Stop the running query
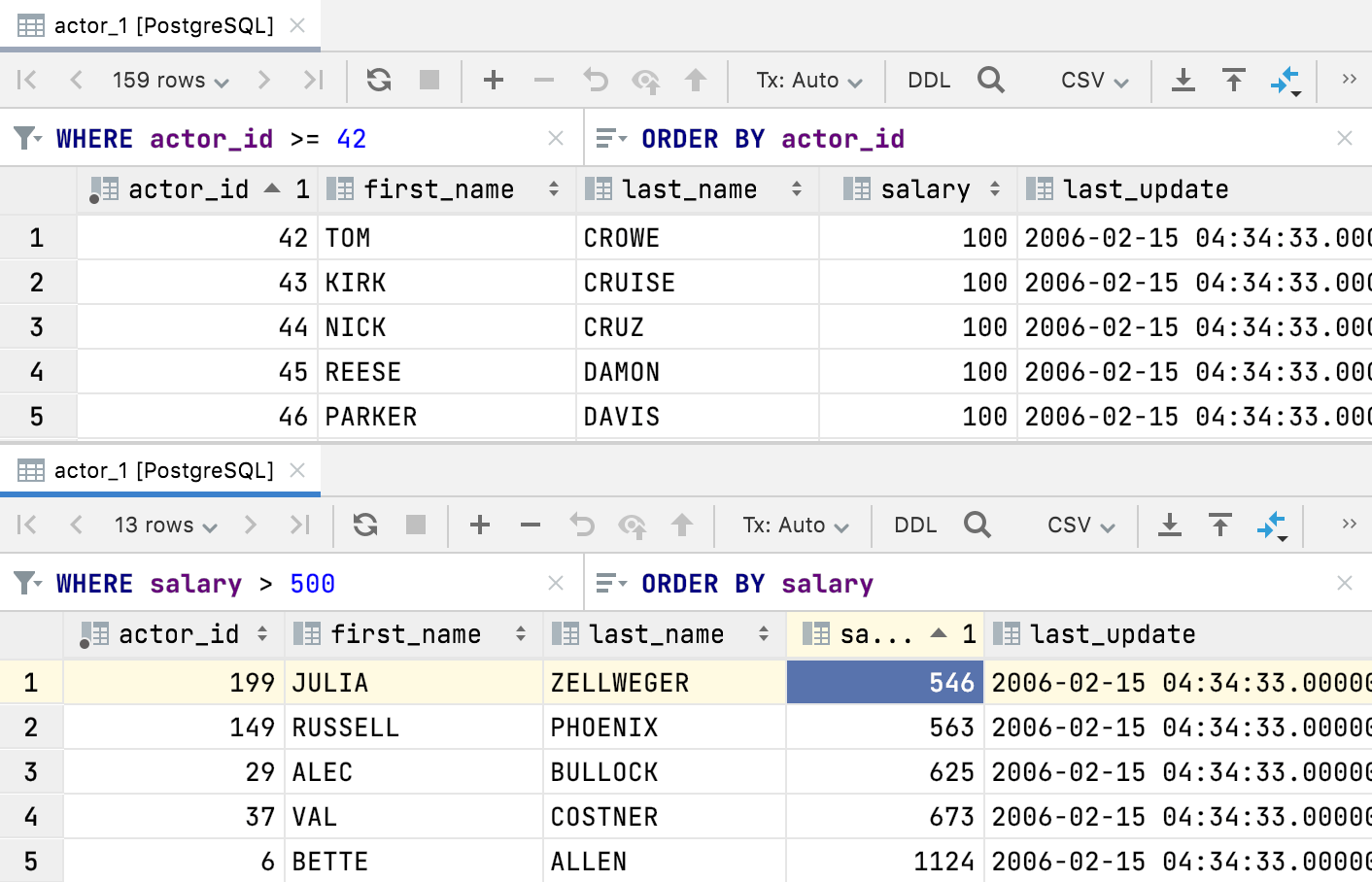 [x=429, y=80]
